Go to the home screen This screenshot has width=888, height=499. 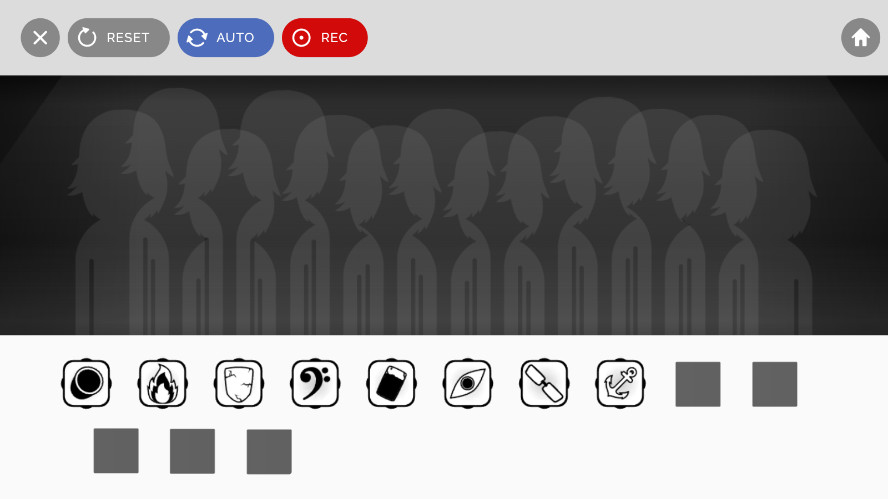pyautogui.click(x=860, y=38)
